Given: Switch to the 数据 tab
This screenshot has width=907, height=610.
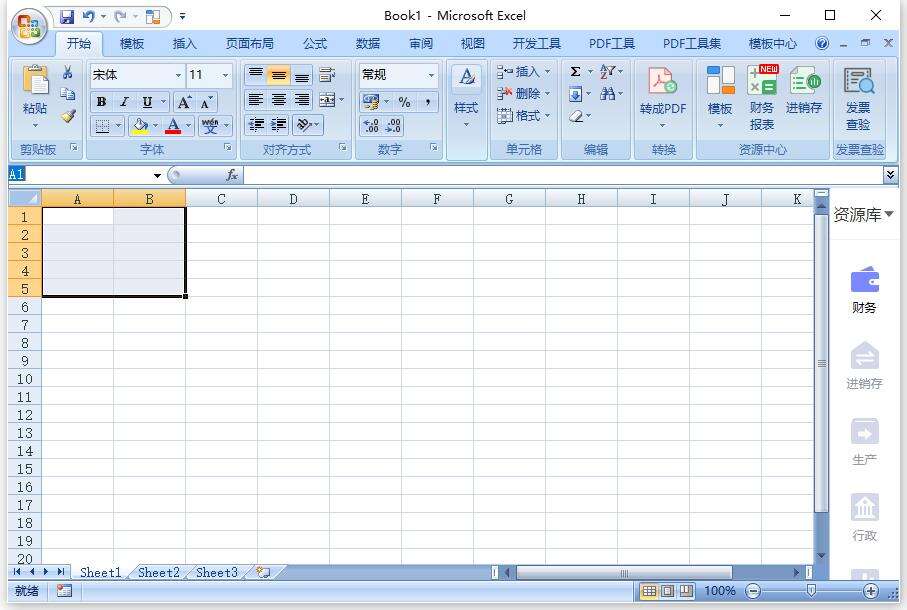Looking at the screenshot, I should pos(368,43).
